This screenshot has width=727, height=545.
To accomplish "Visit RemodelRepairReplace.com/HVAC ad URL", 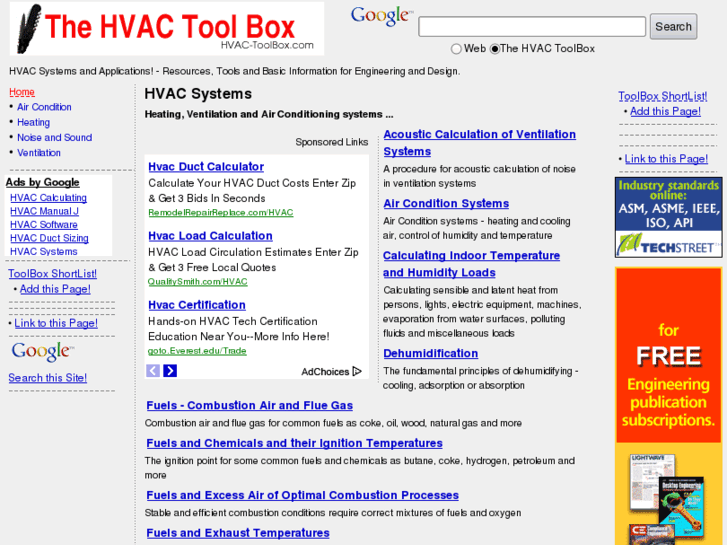I will (221, 212).
